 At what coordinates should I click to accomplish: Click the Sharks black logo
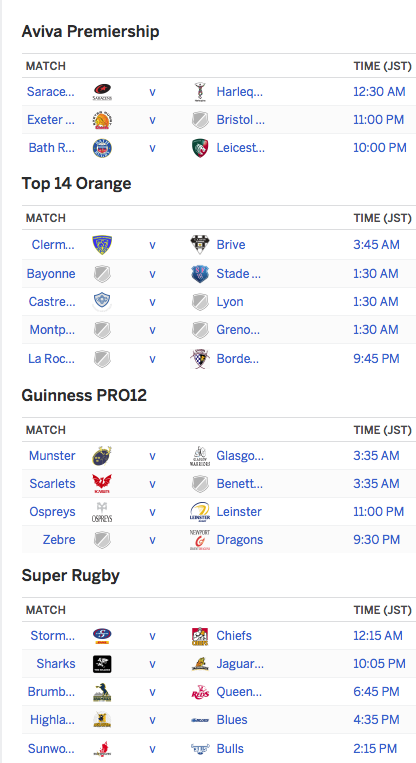[x=102, y=664]
